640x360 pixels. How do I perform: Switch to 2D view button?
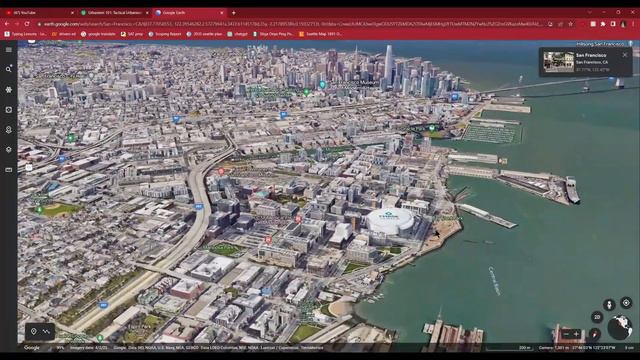coord(597,317)
